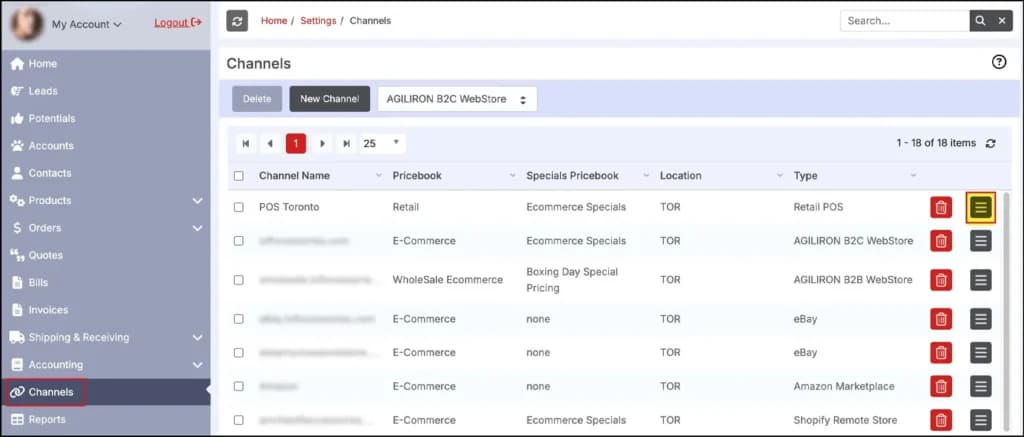
Task: Go to Settings breadcrumb link
Action: 318,21
